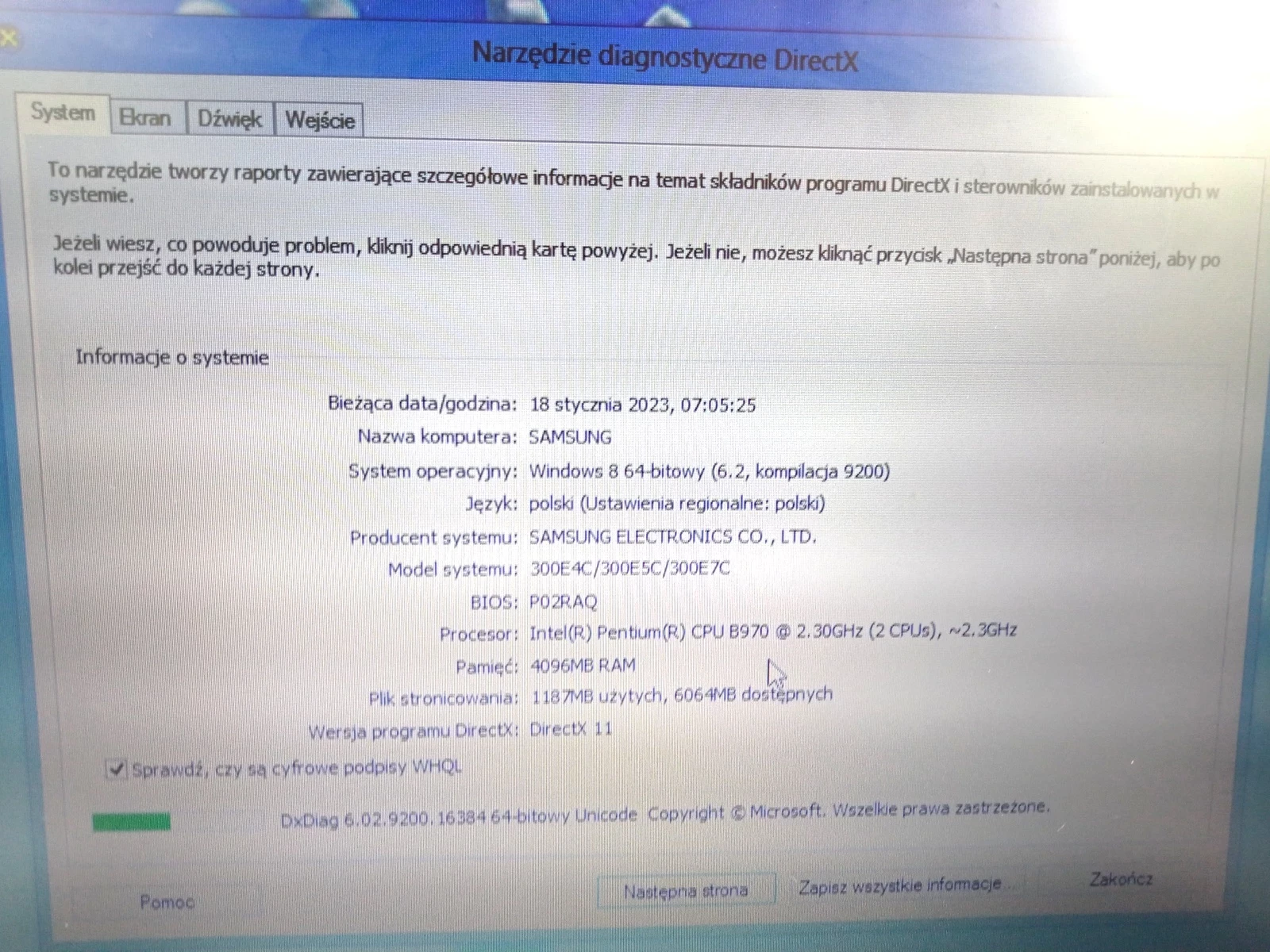This screenshot has width=1270, height=952.
Task: Click the Bieżąca data/godzina label
Action: (422, 403)
